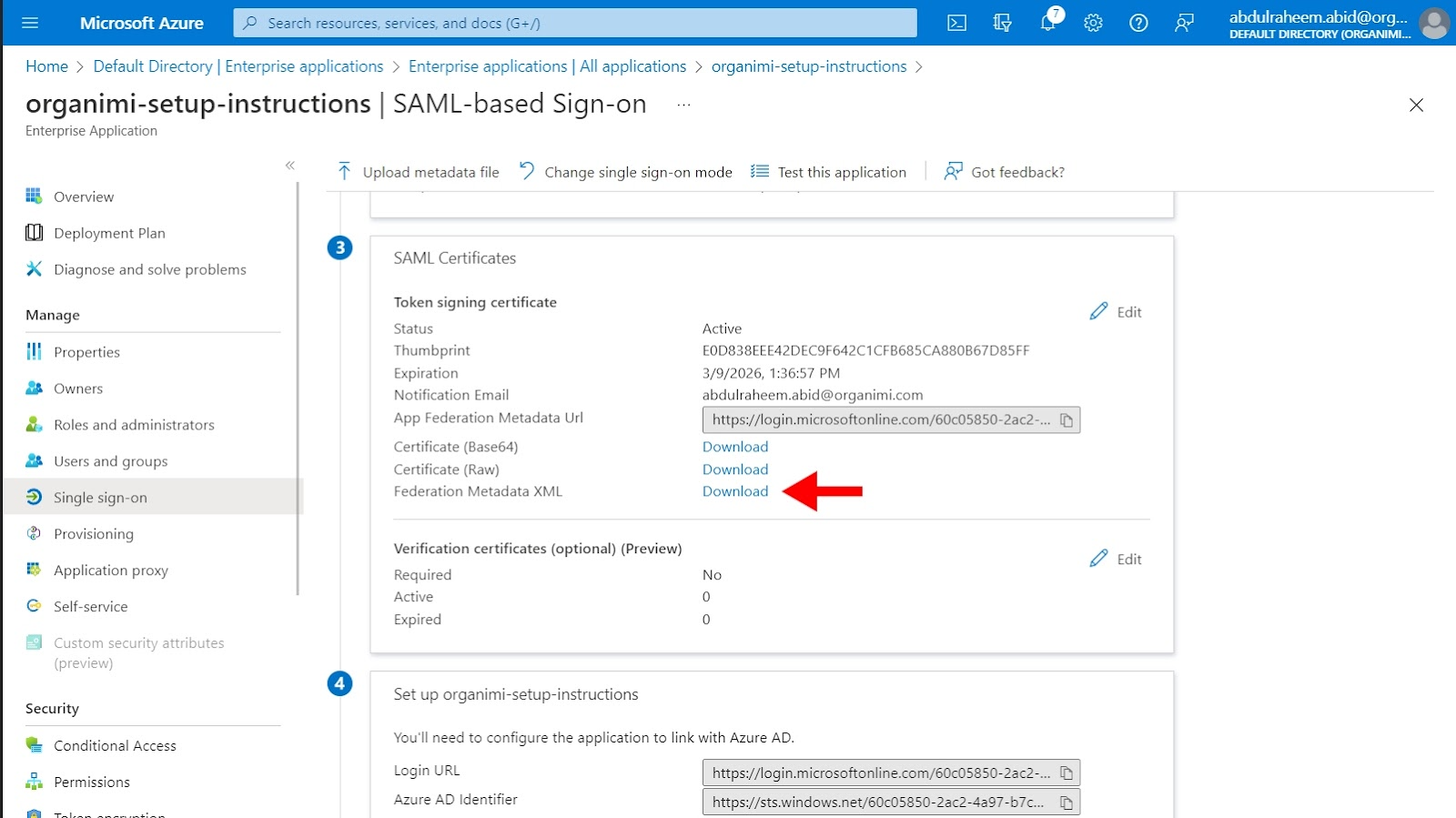
Task: Open the account avatar menu
Action: coord(1434,23)
